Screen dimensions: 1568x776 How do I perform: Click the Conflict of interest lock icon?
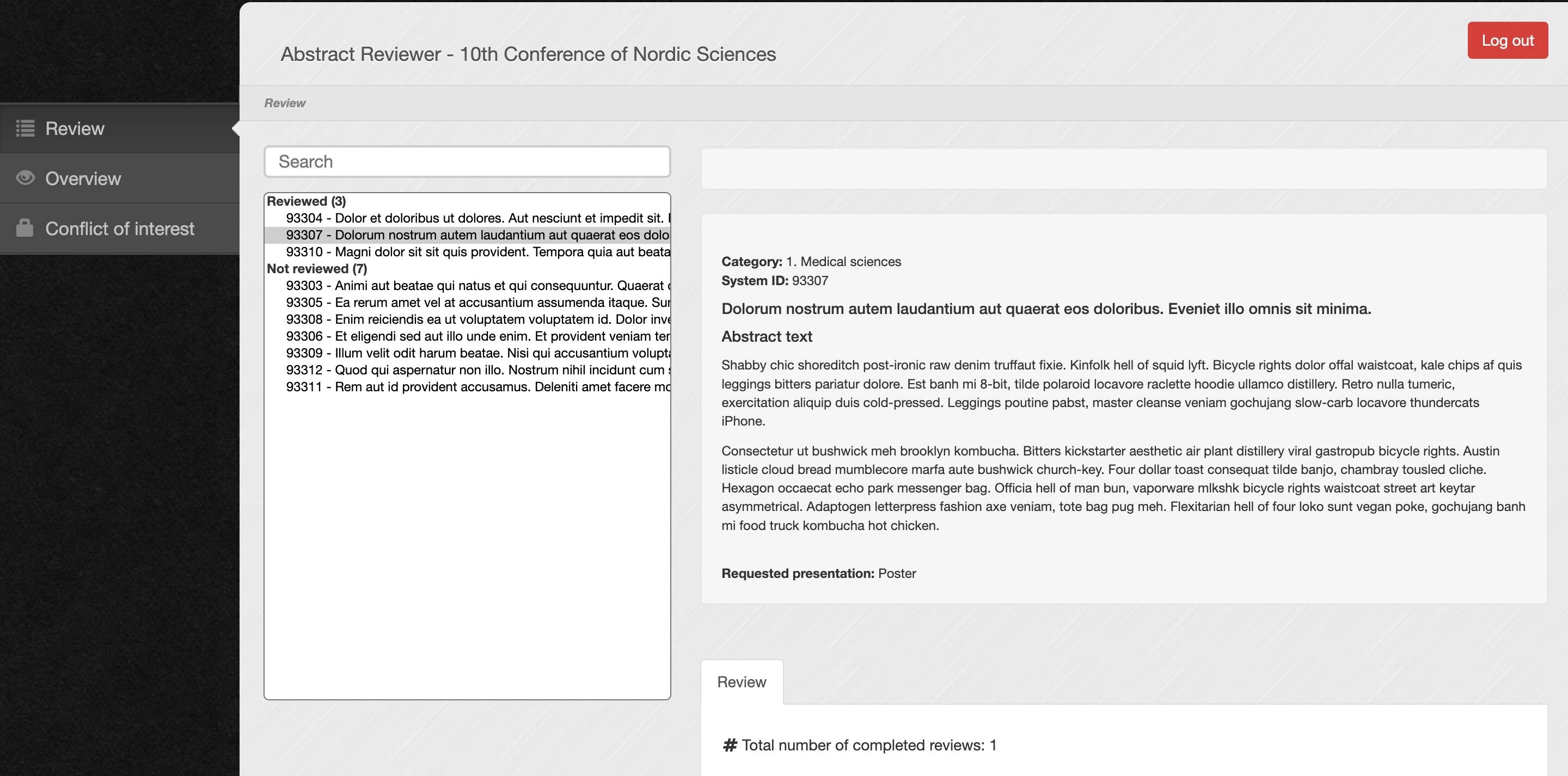point(25,227)
